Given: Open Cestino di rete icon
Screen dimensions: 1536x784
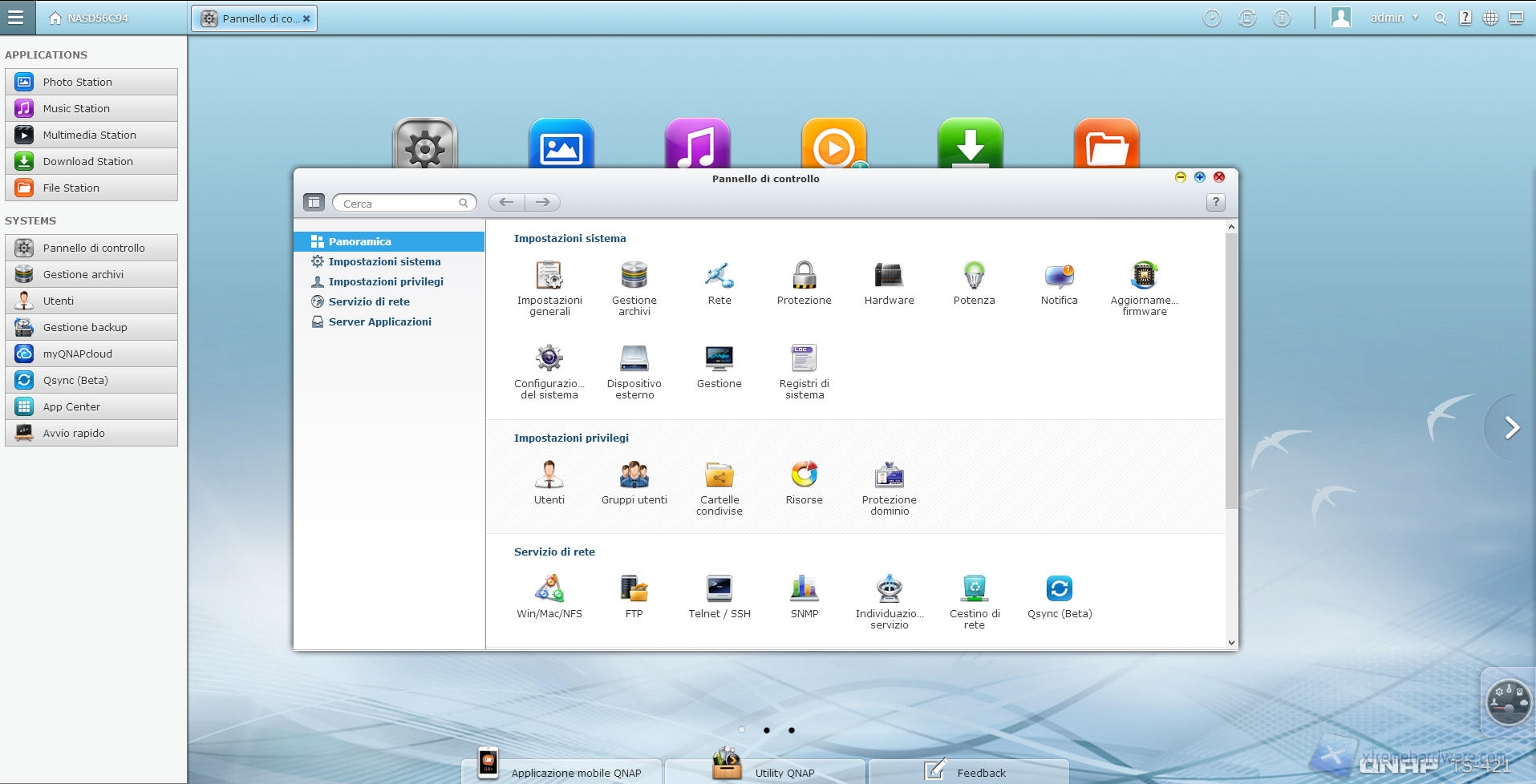Looking at the screenshot, I should click(974, 590).
